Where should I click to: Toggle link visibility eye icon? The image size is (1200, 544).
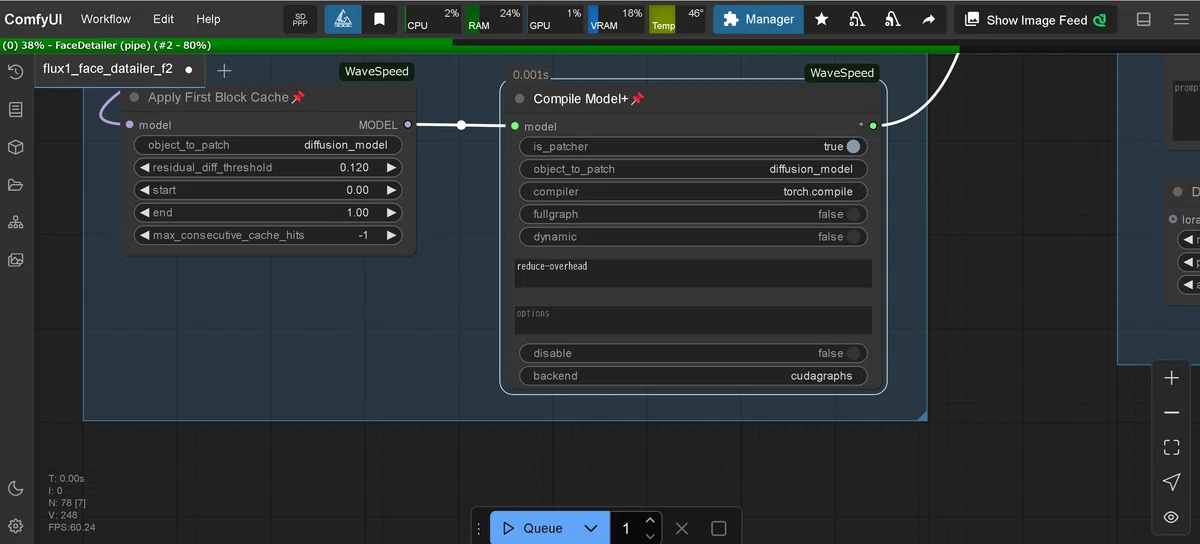[1171, 517]
